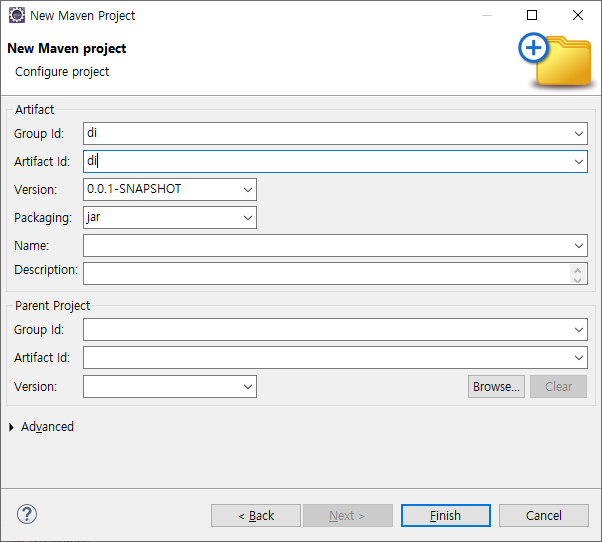Click the 'Description:' label
Screen dimensions: 602x542
click(x=46, y=270)
